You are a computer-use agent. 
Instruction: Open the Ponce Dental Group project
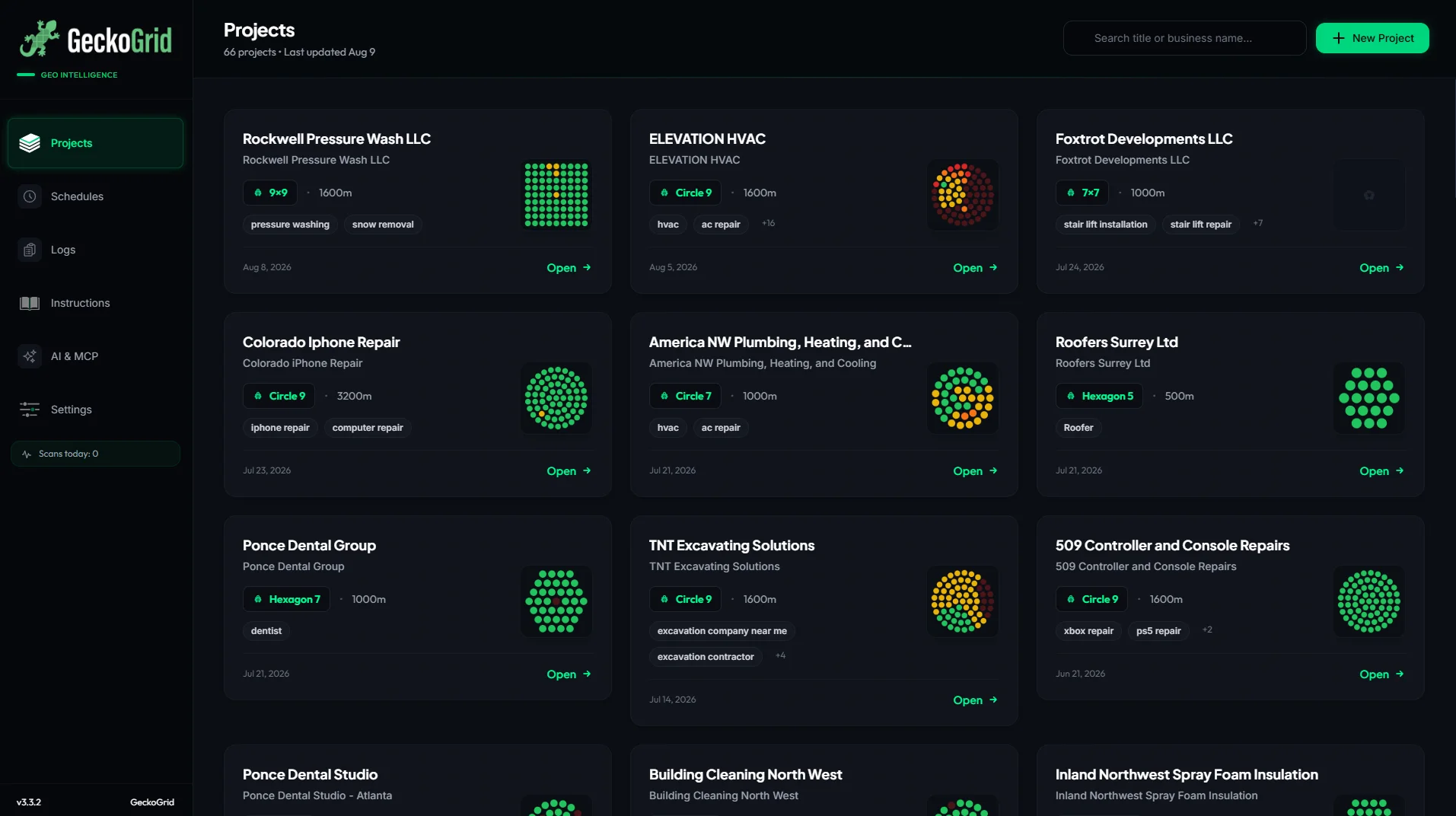click(569, 674)
